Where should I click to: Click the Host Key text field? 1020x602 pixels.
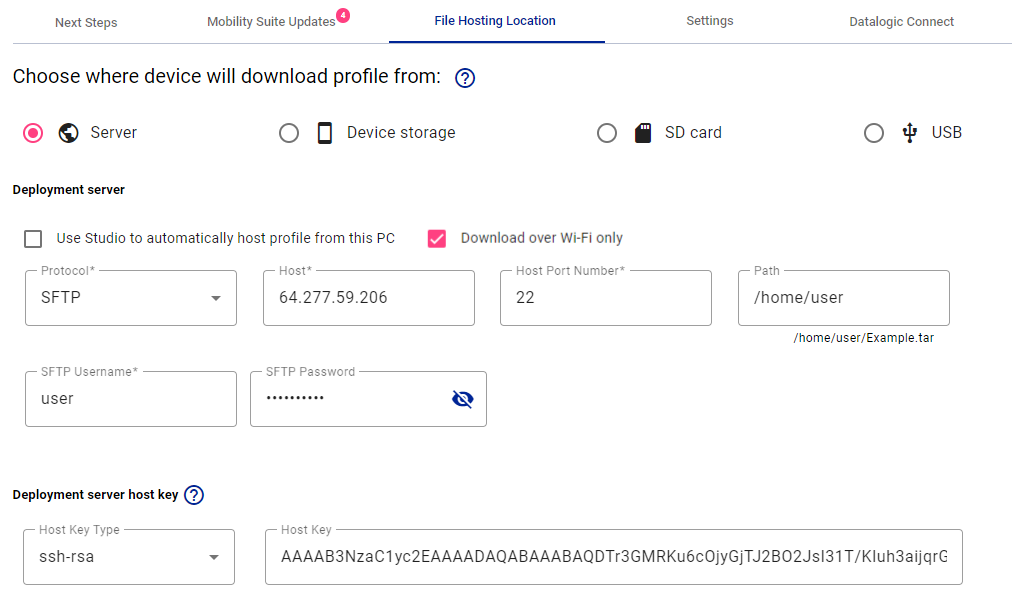[613, 557]
